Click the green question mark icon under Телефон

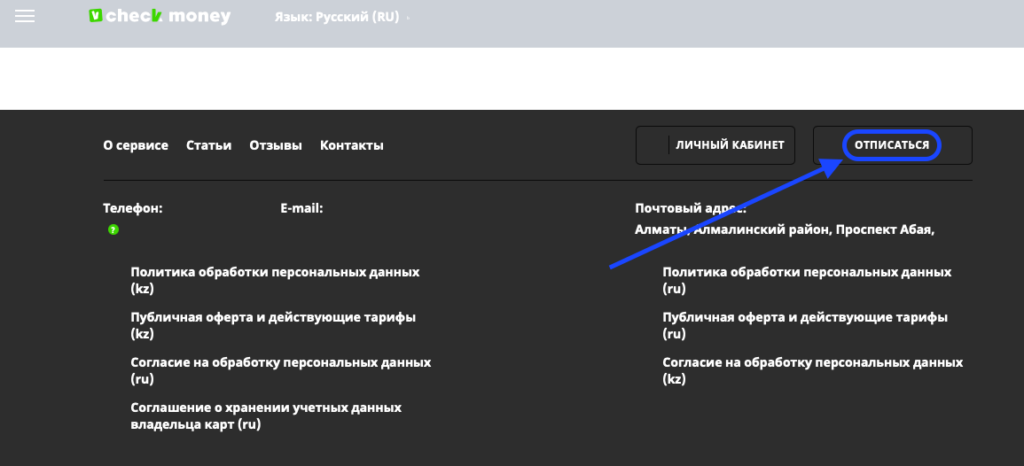coord(113,229)
